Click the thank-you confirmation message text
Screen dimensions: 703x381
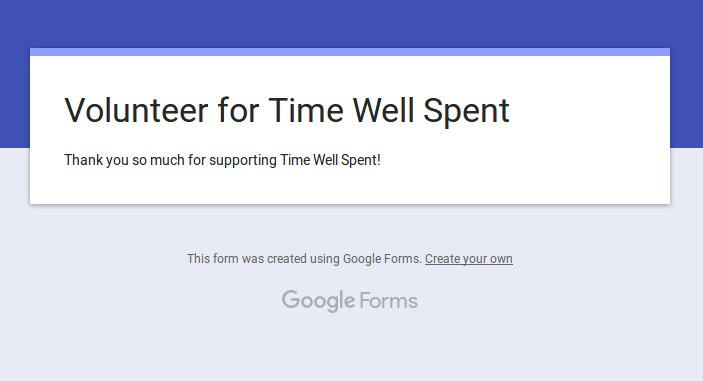222,160
